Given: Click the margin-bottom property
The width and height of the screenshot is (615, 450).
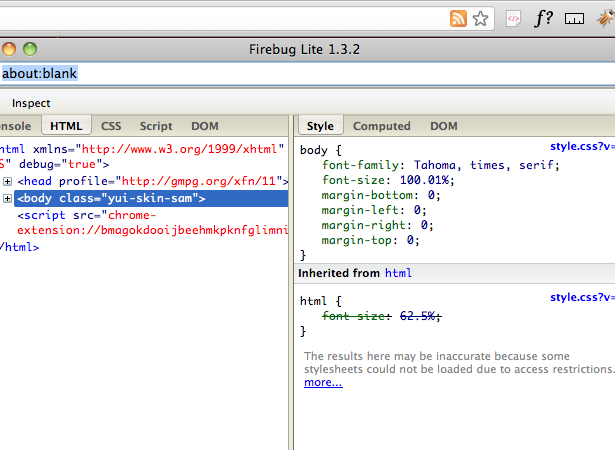Looking at the screenshot, I should (367, 195).
